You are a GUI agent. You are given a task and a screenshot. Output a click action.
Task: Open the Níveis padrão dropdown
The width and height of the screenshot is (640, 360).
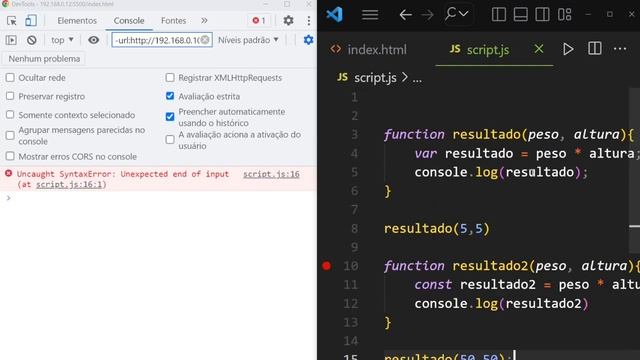click(x=248, y=40)
